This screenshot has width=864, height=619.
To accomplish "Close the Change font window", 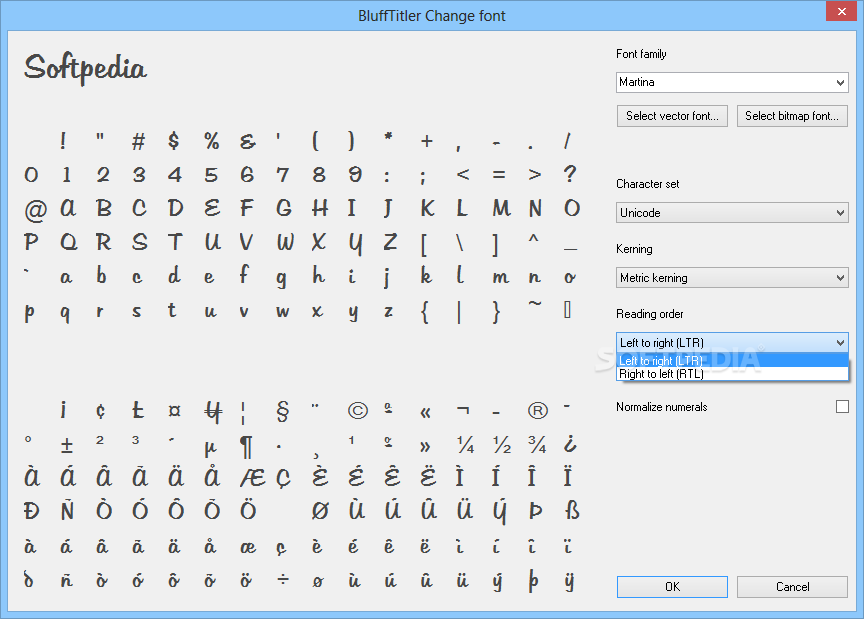I will point(841,11).
